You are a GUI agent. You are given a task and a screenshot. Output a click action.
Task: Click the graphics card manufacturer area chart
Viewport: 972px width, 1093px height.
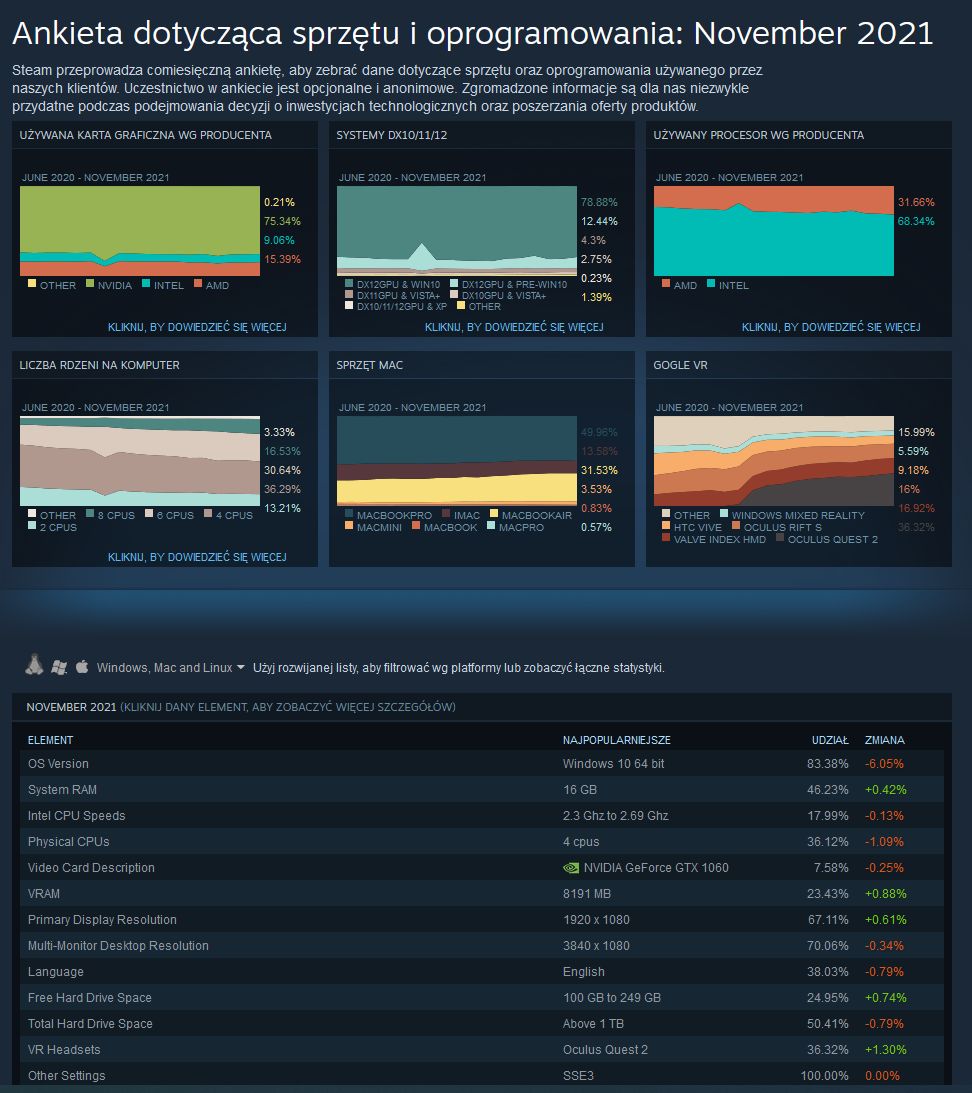(x=139, y=231)
